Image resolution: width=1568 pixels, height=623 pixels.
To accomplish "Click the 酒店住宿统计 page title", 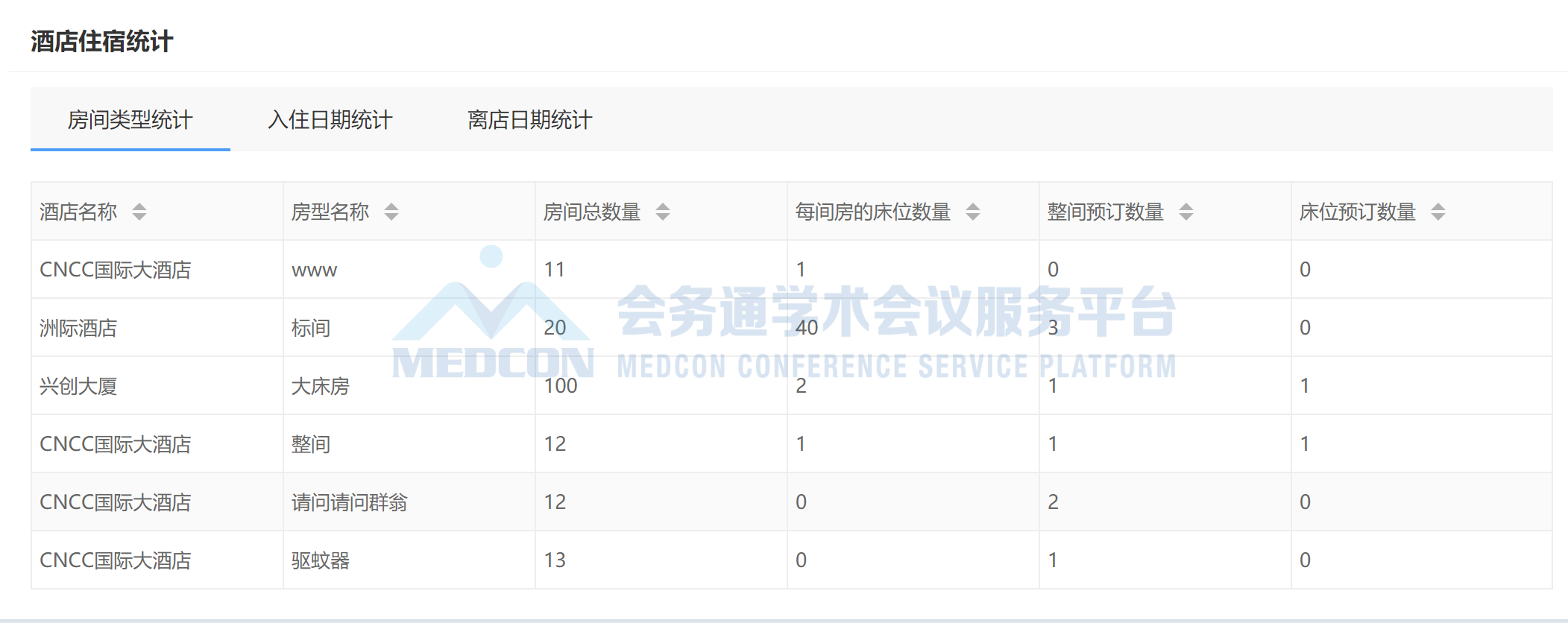I will pos(102,41).
